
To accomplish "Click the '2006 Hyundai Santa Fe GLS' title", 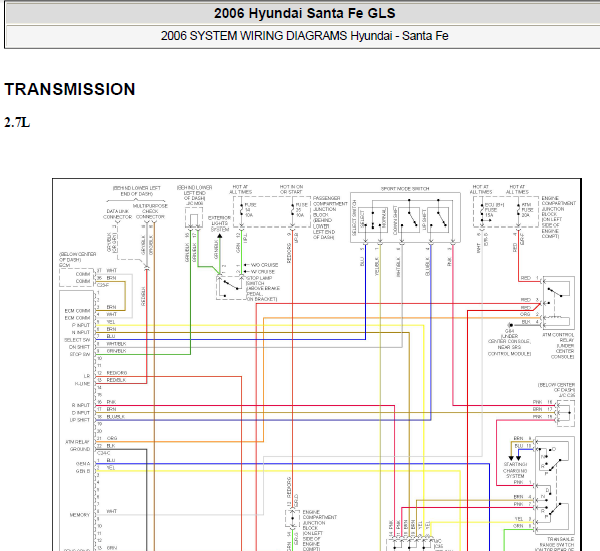I will click(x=305, y=13).
